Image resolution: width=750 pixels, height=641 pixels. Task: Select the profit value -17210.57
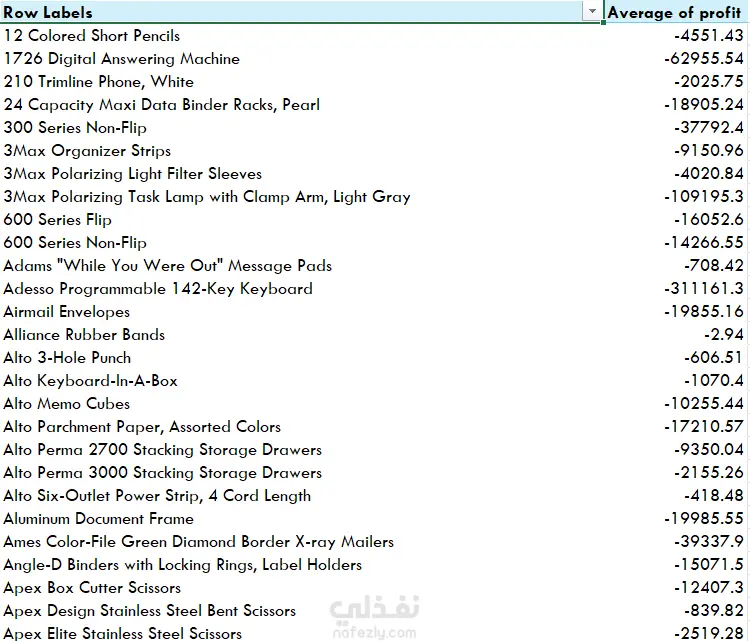[704, 427]
